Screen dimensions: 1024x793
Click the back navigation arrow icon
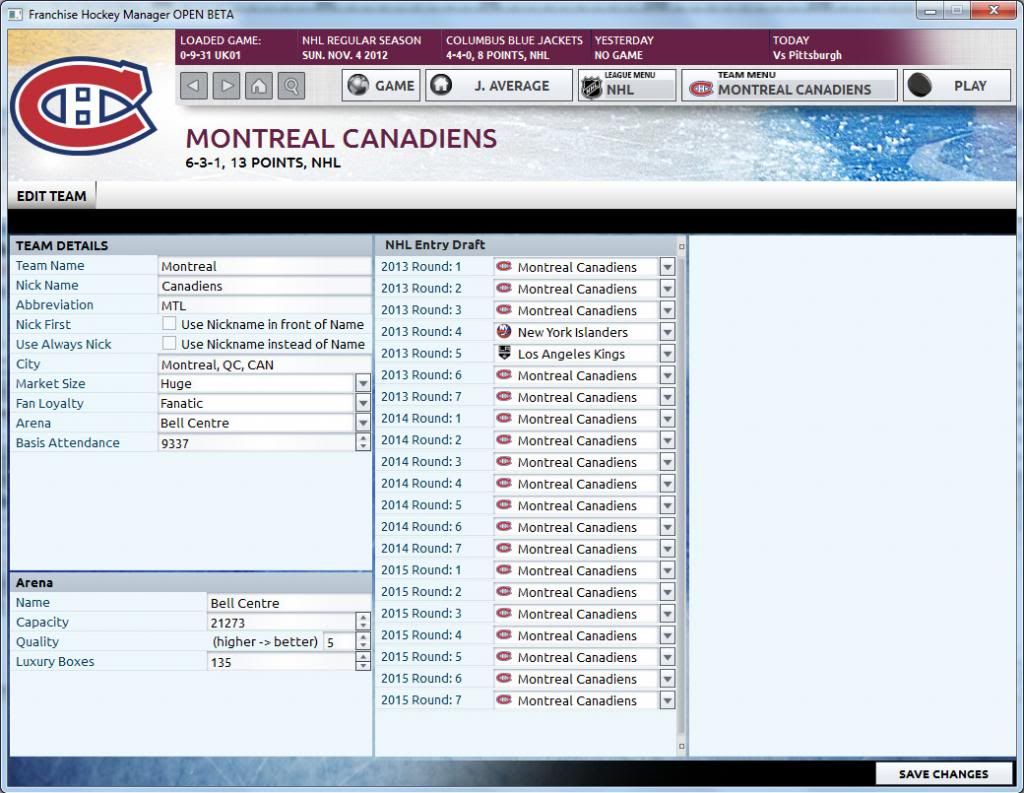pyautogui.click(x=194, y=86)
